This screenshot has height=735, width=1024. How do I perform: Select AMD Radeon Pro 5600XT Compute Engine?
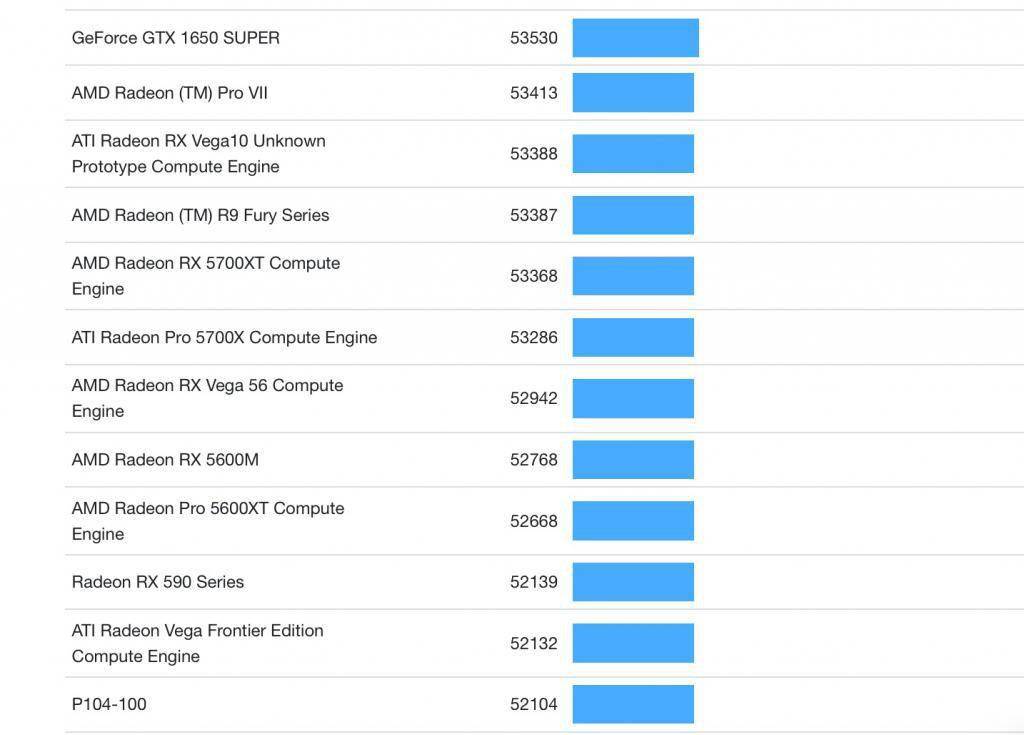[208, 521]
